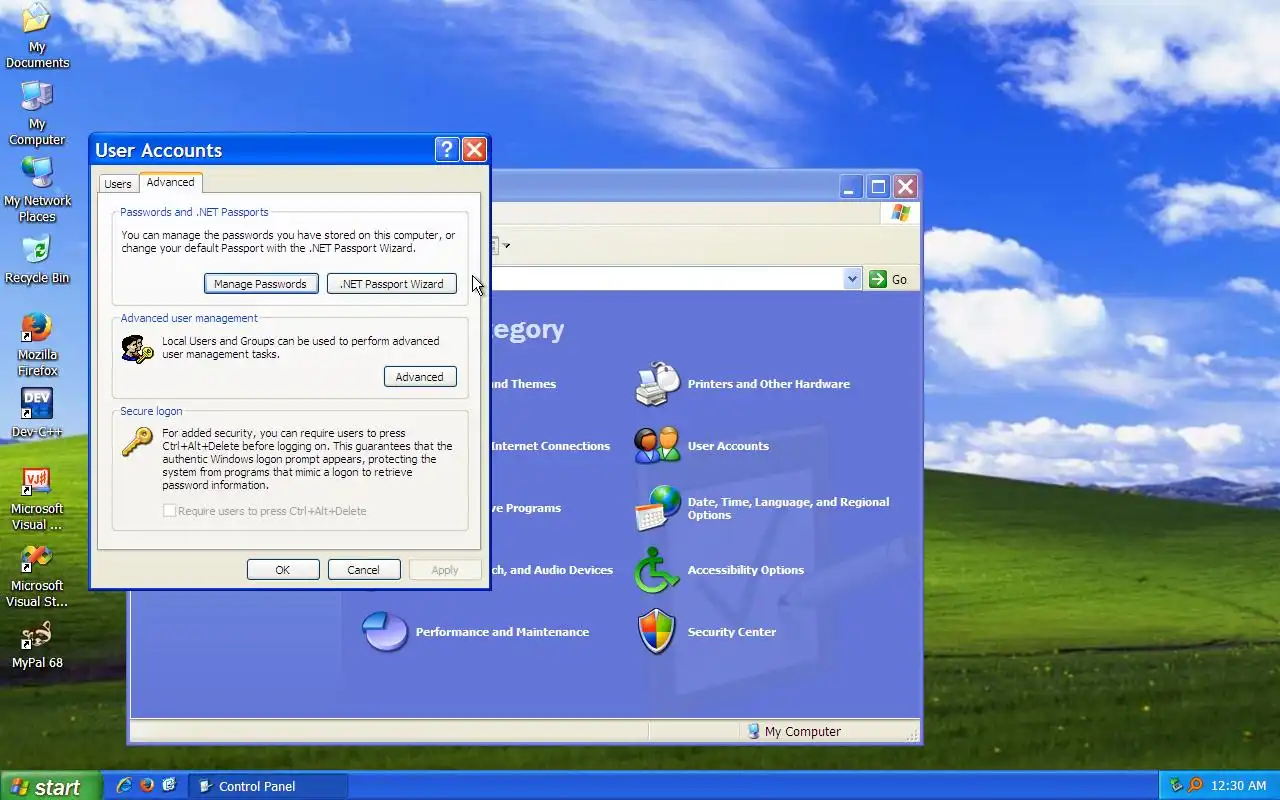Open the User Accounts category link
Screen dimensions: 1280x800
tap(728, 446)
